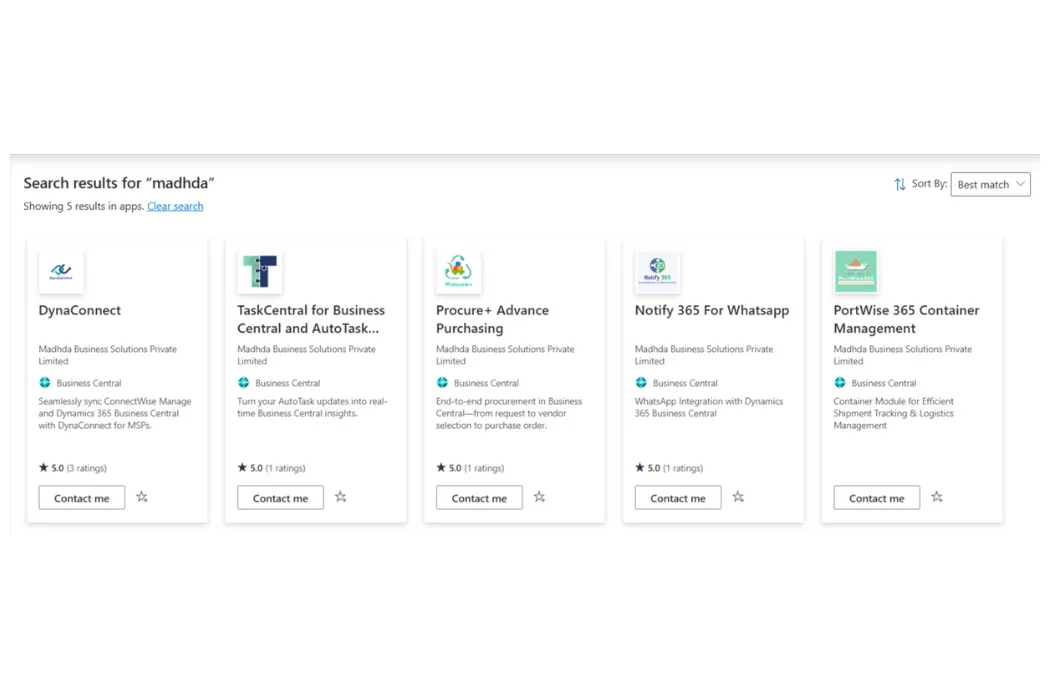Click the sort arrows icon beside Sort By
Screen dimensions: 1050x690
tap(900, 184)
